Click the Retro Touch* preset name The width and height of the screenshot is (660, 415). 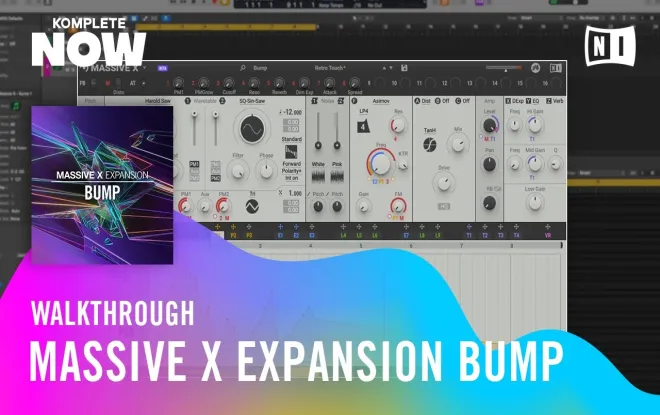(x=330, y=68)
